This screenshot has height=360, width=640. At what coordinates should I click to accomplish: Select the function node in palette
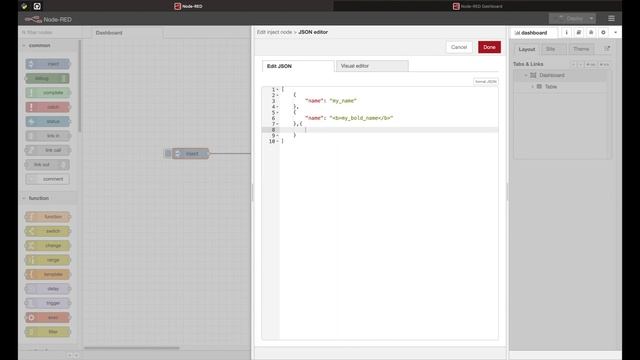(48, 217)
